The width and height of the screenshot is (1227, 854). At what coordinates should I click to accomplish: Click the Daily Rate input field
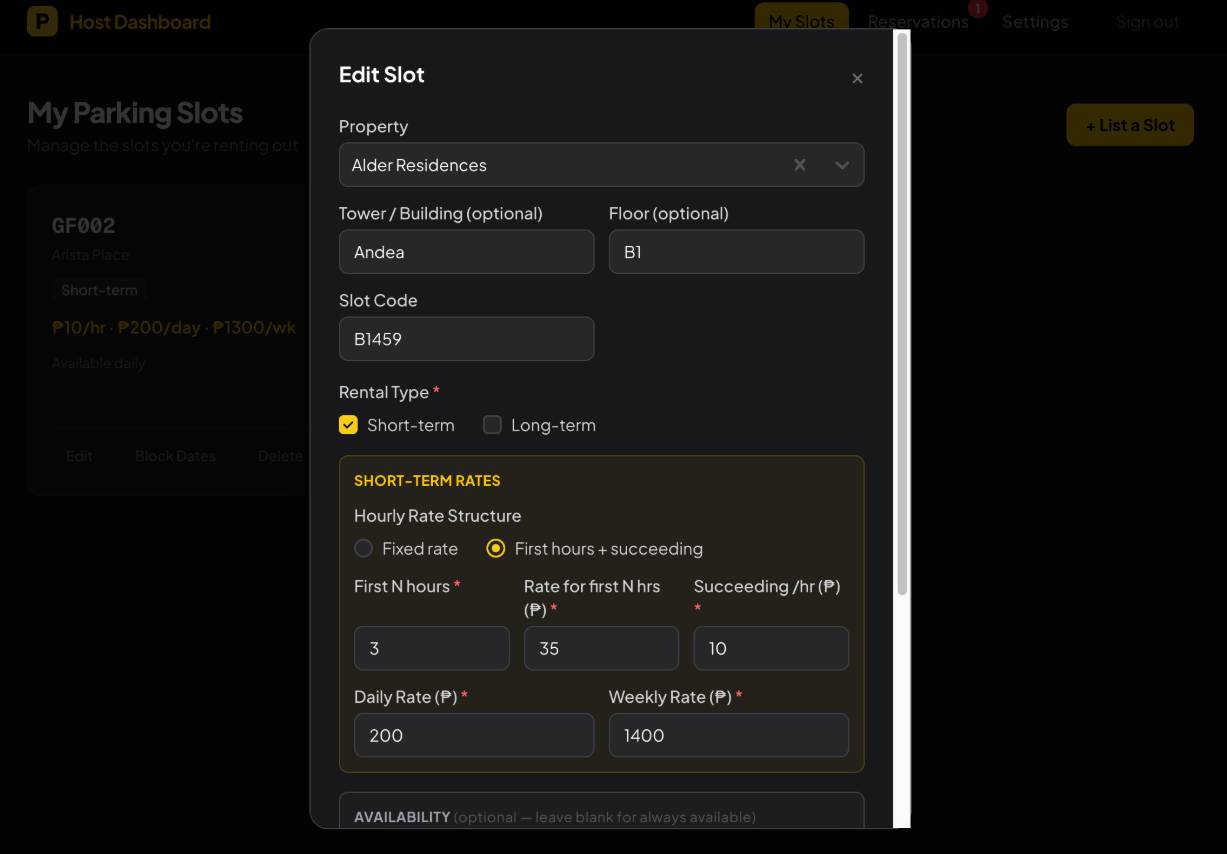tap(473, 735)
